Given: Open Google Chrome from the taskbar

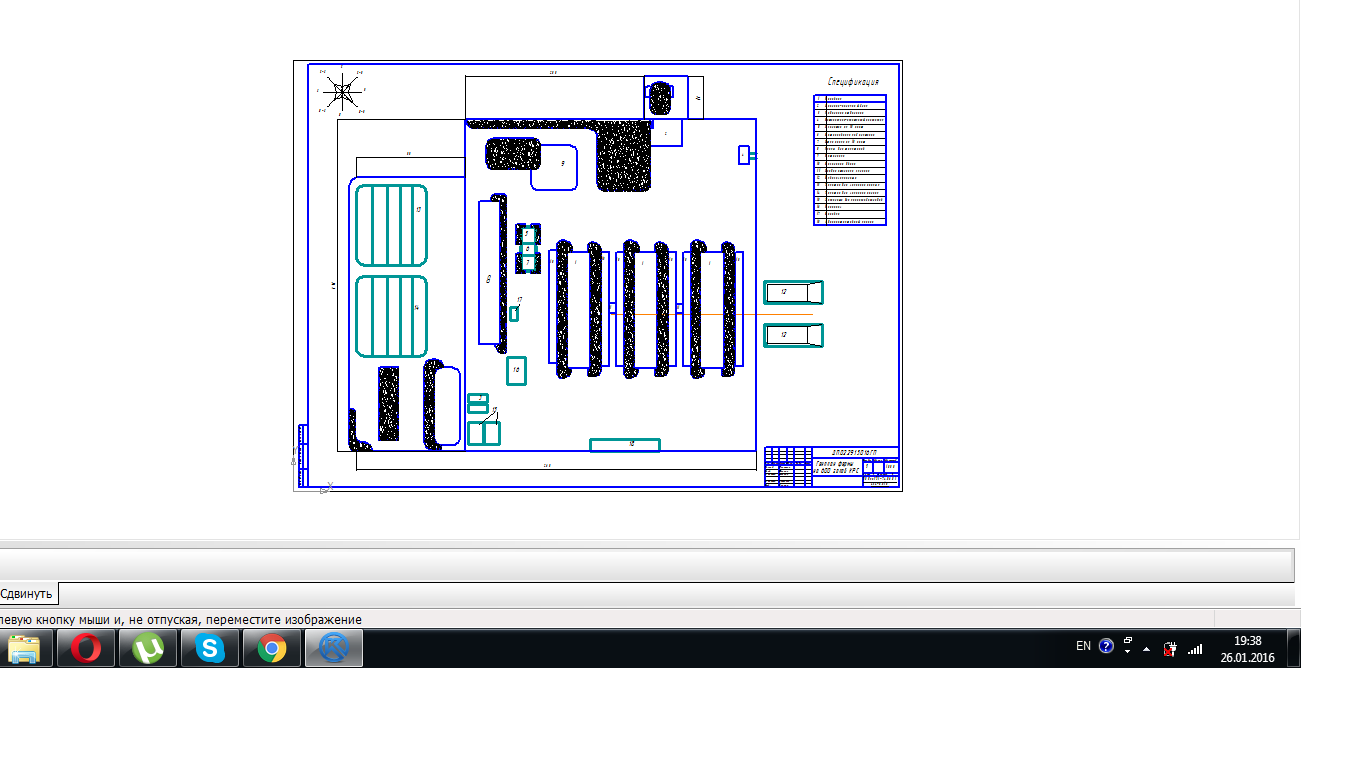Looking at the screenshot, I should click(x=272, y=648).
